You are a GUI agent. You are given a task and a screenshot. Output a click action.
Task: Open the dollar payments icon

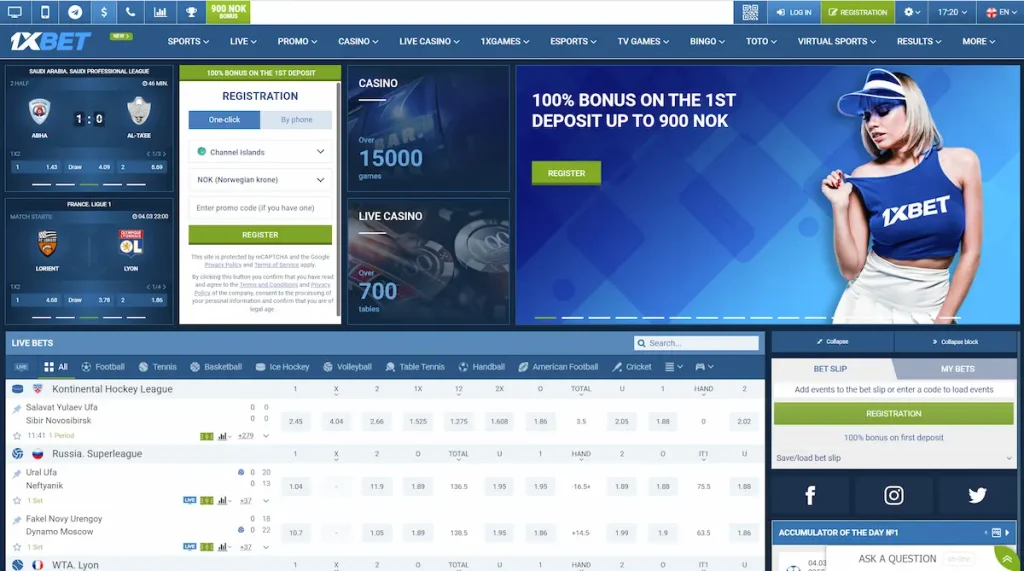tap(104, 12)
